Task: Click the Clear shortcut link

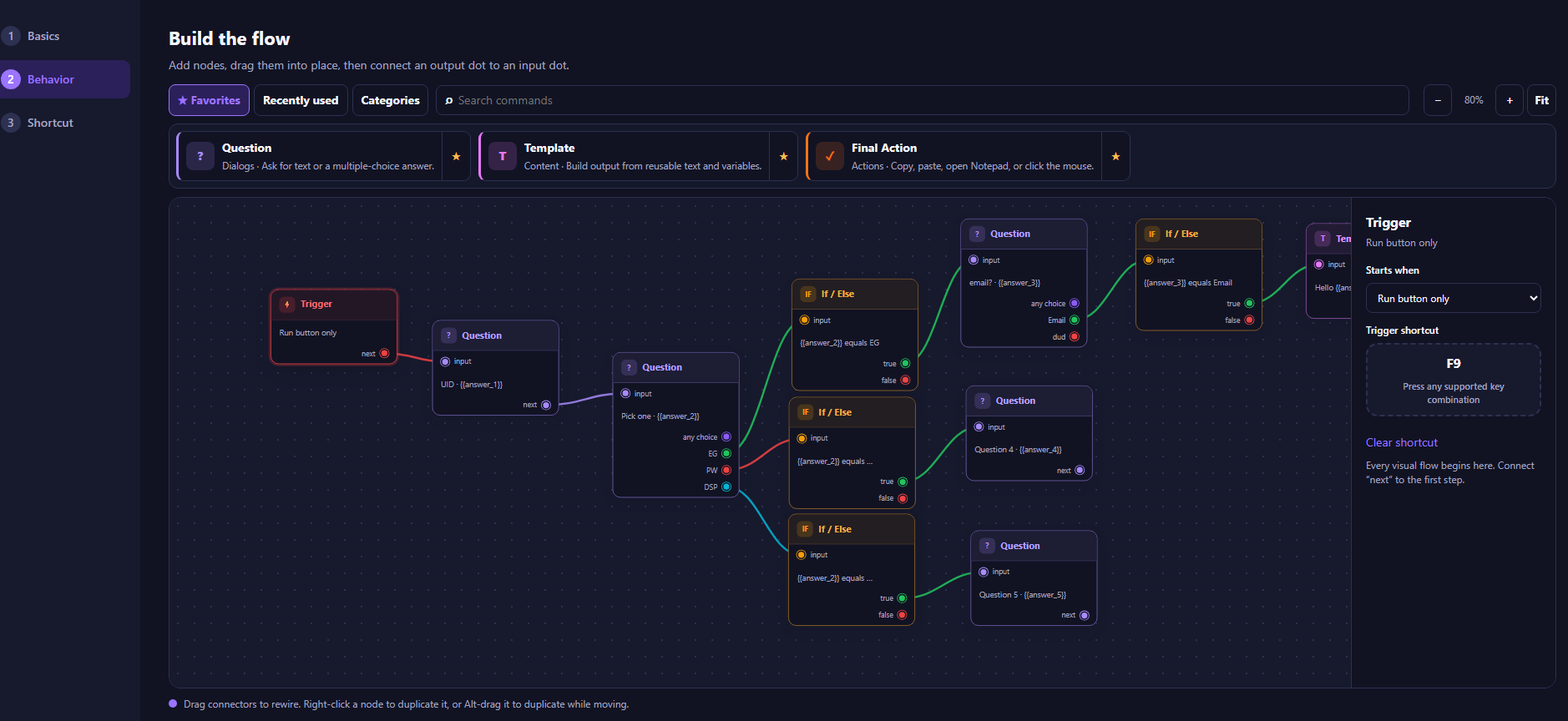Action: pos(1402,442)
